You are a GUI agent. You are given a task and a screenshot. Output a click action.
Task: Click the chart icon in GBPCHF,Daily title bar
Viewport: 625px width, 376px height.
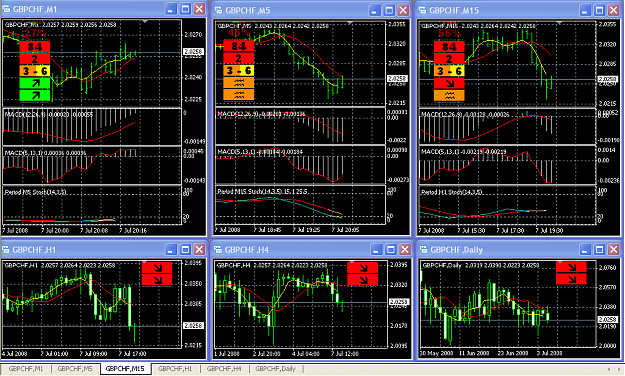pyautogui.click(x=424, y=250)
